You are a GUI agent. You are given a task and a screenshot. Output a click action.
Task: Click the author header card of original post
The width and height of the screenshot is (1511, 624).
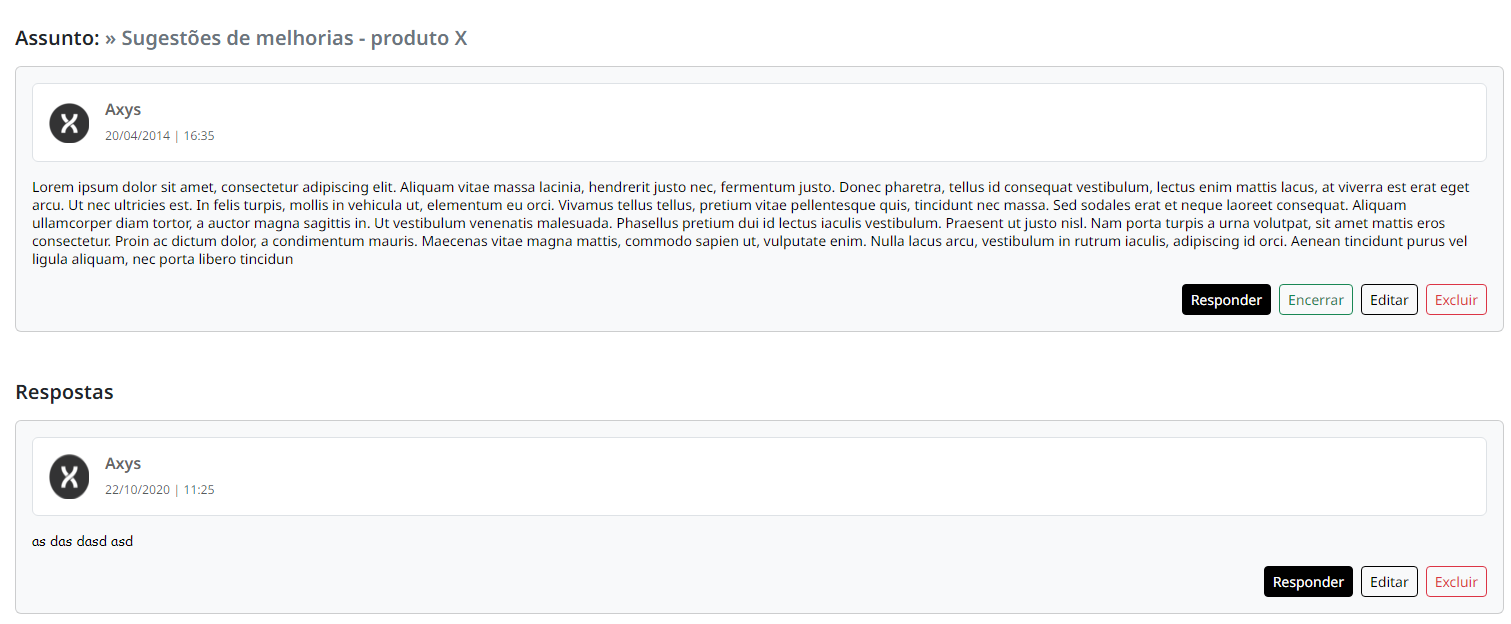coord(759,123)
